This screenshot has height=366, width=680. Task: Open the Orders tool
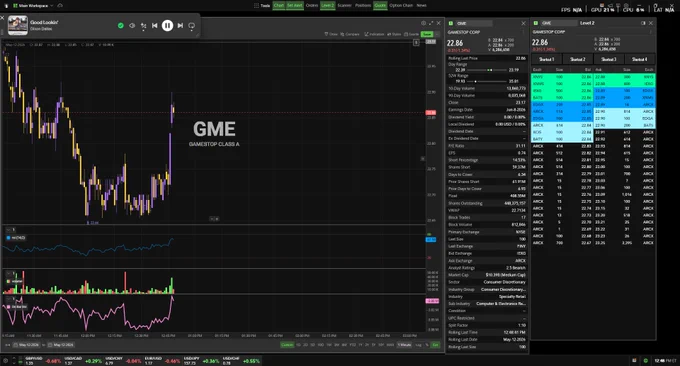[x=312, y=6]
